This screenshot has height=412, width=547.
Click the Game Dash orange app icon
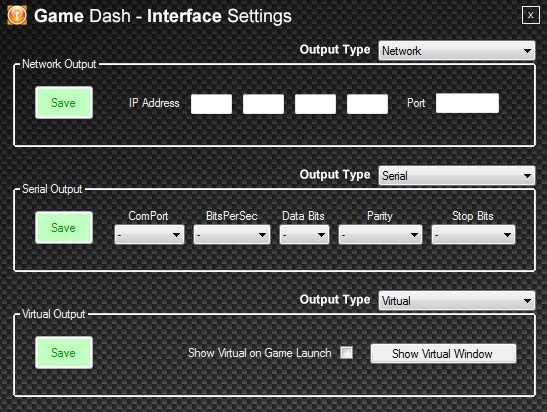tap(17, 15)
